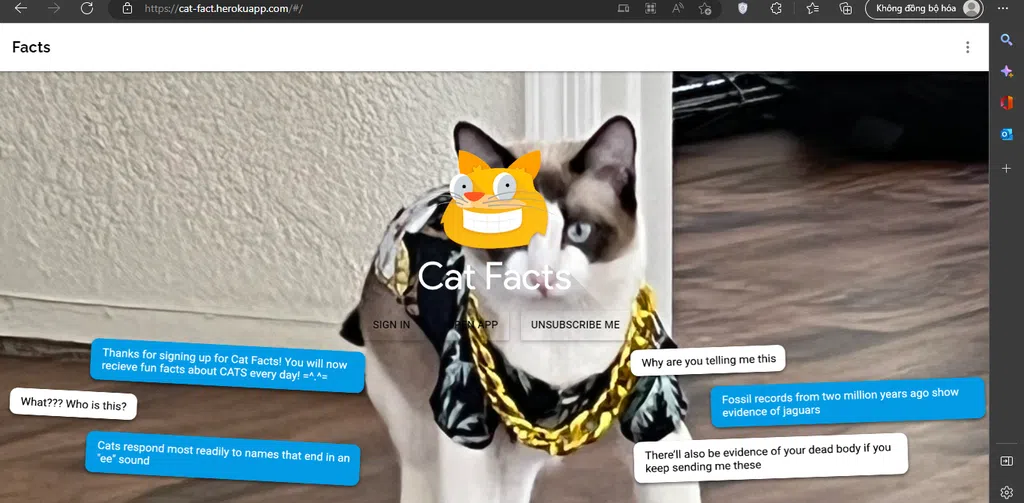Open the browser Settings and more menu
This screenshot has width=1024, height=503.
point(1003,8)
